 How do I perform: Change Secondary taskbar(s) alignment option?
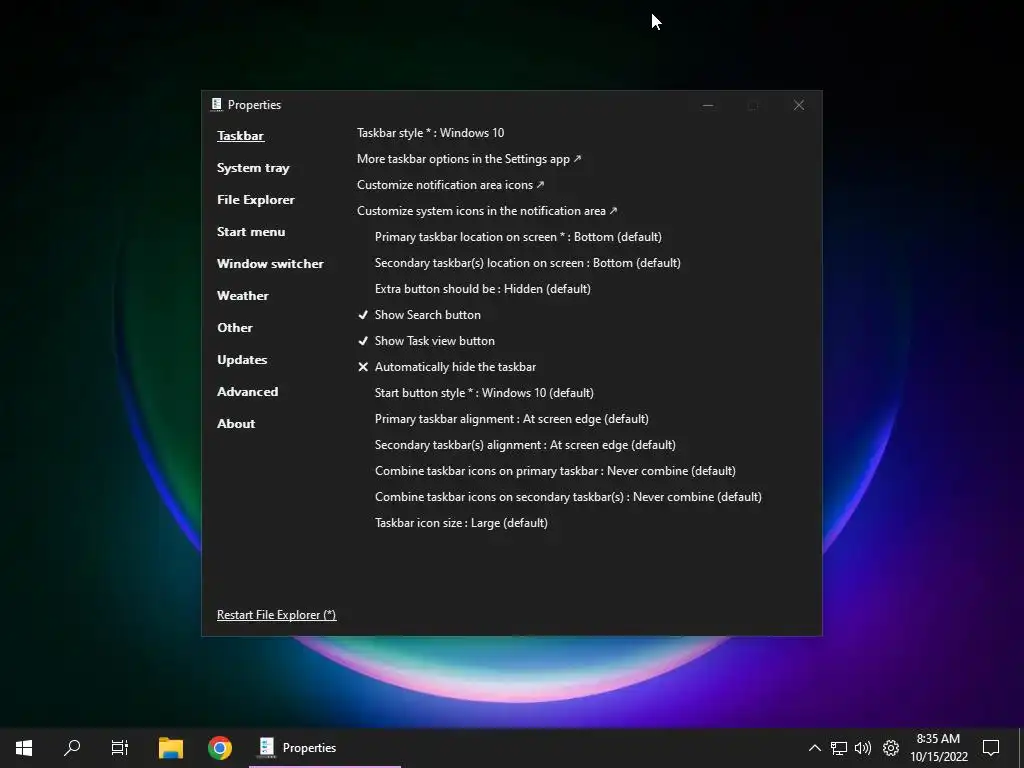[525, 445]
